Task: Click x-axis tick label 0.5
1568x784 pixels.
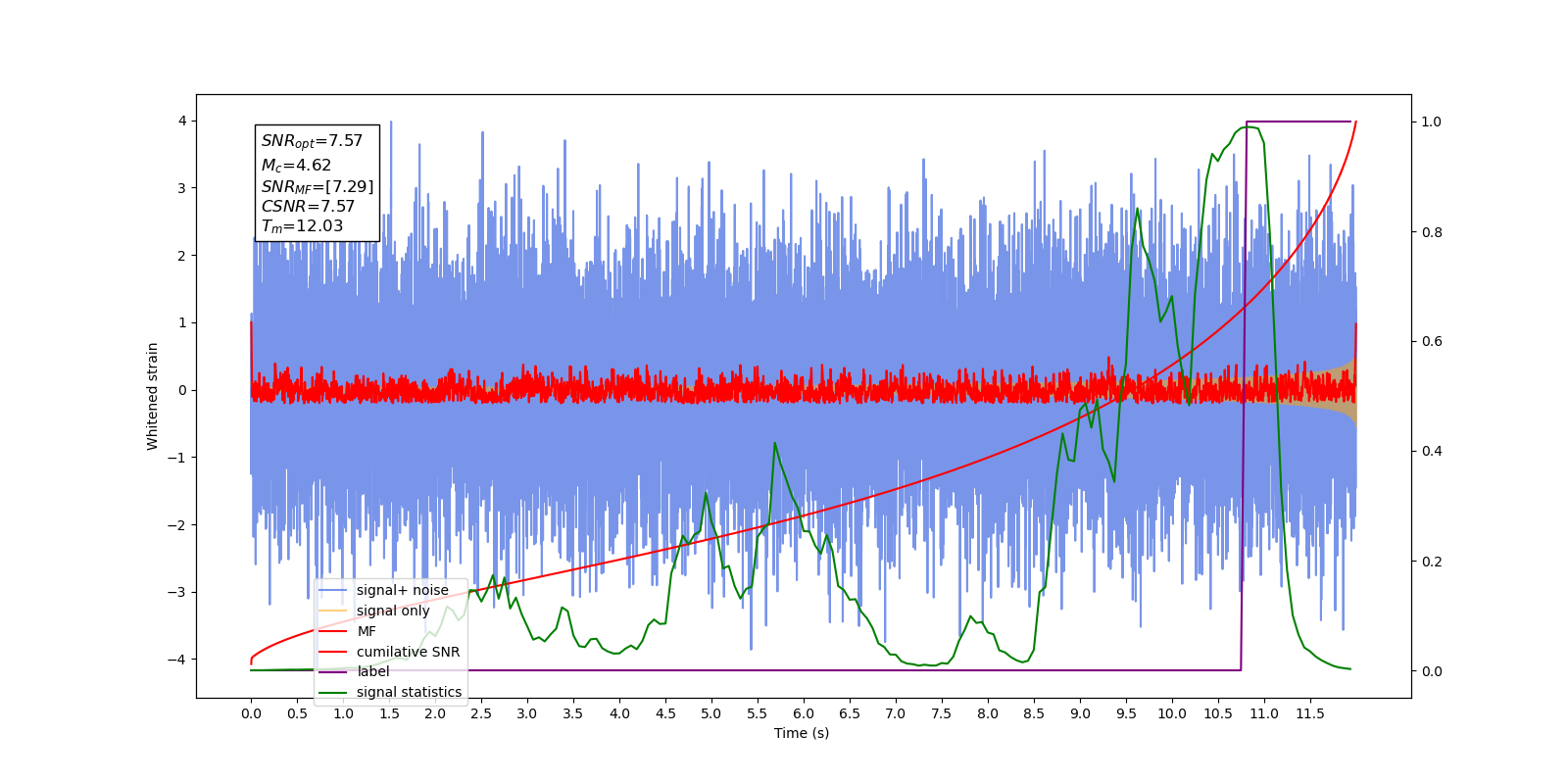Action: pyautogui.click(x=297, y=713)
